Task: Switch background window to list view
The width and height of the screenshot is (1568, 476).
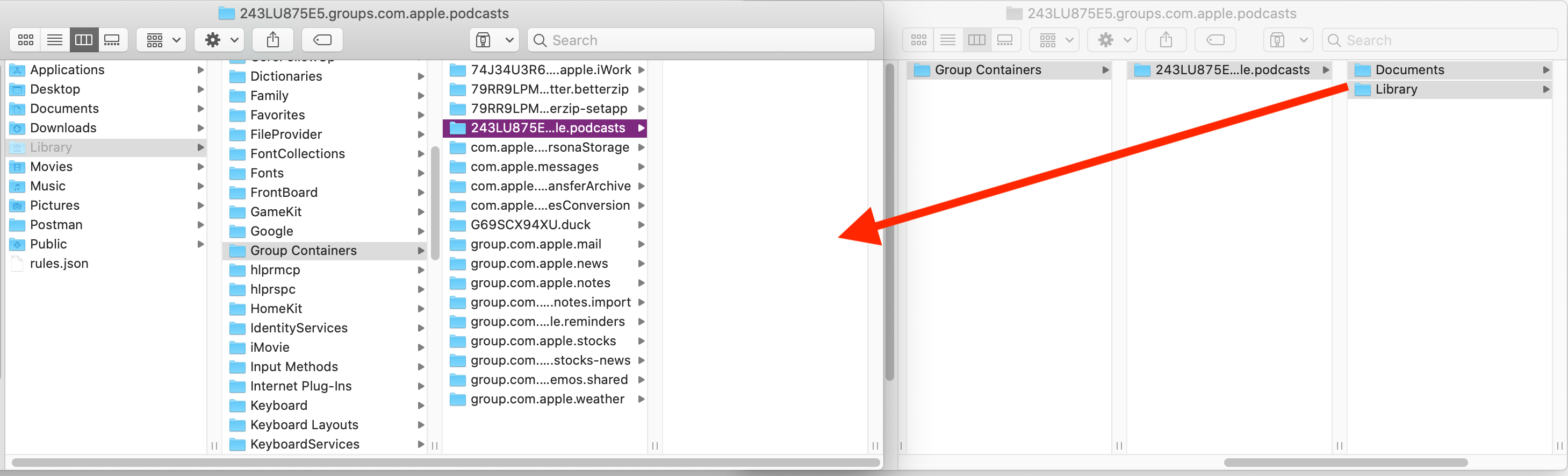Action: tap(948, 40)
